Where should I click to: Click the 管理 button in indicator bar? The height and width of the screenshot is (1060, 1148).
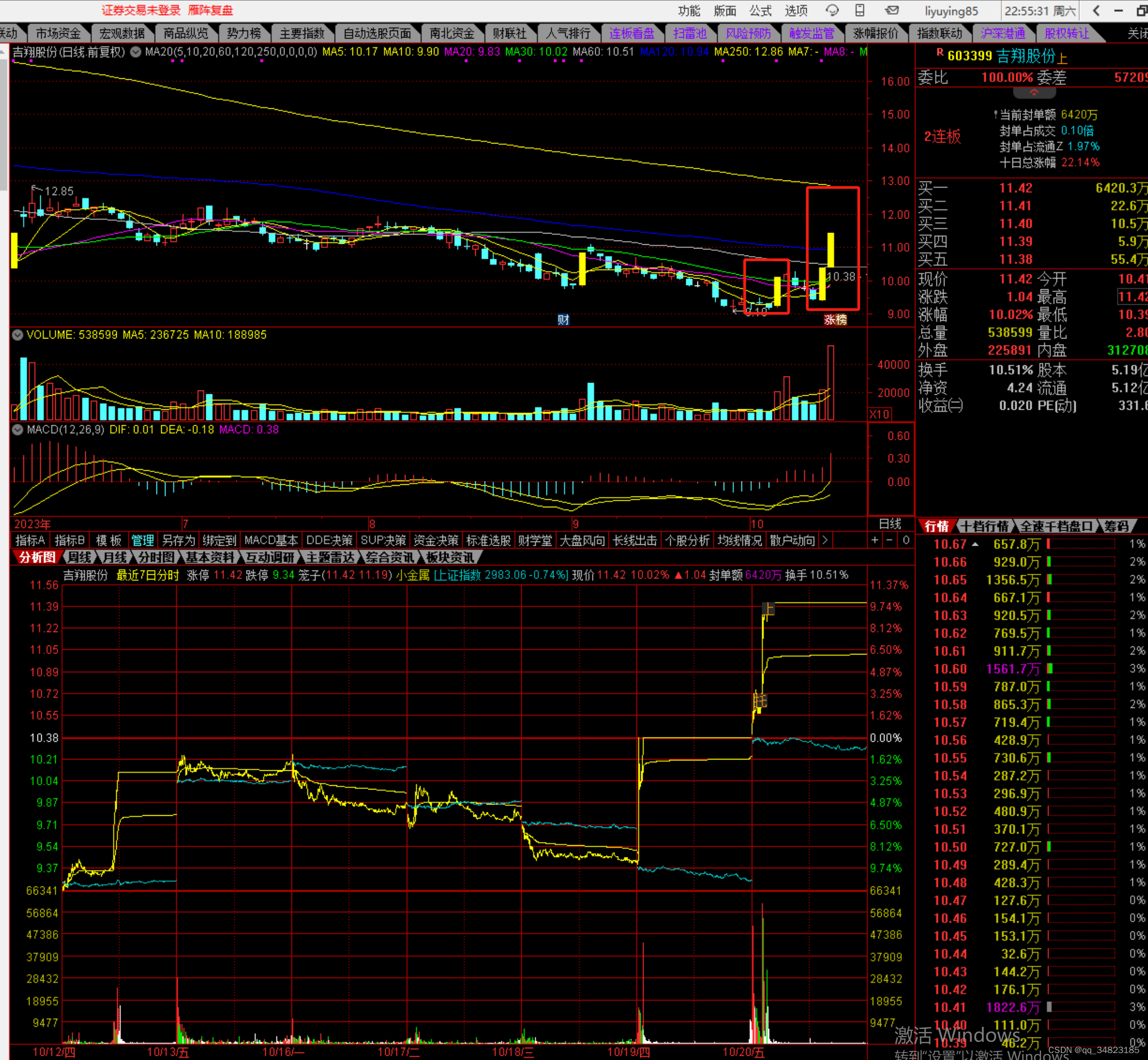142,540
